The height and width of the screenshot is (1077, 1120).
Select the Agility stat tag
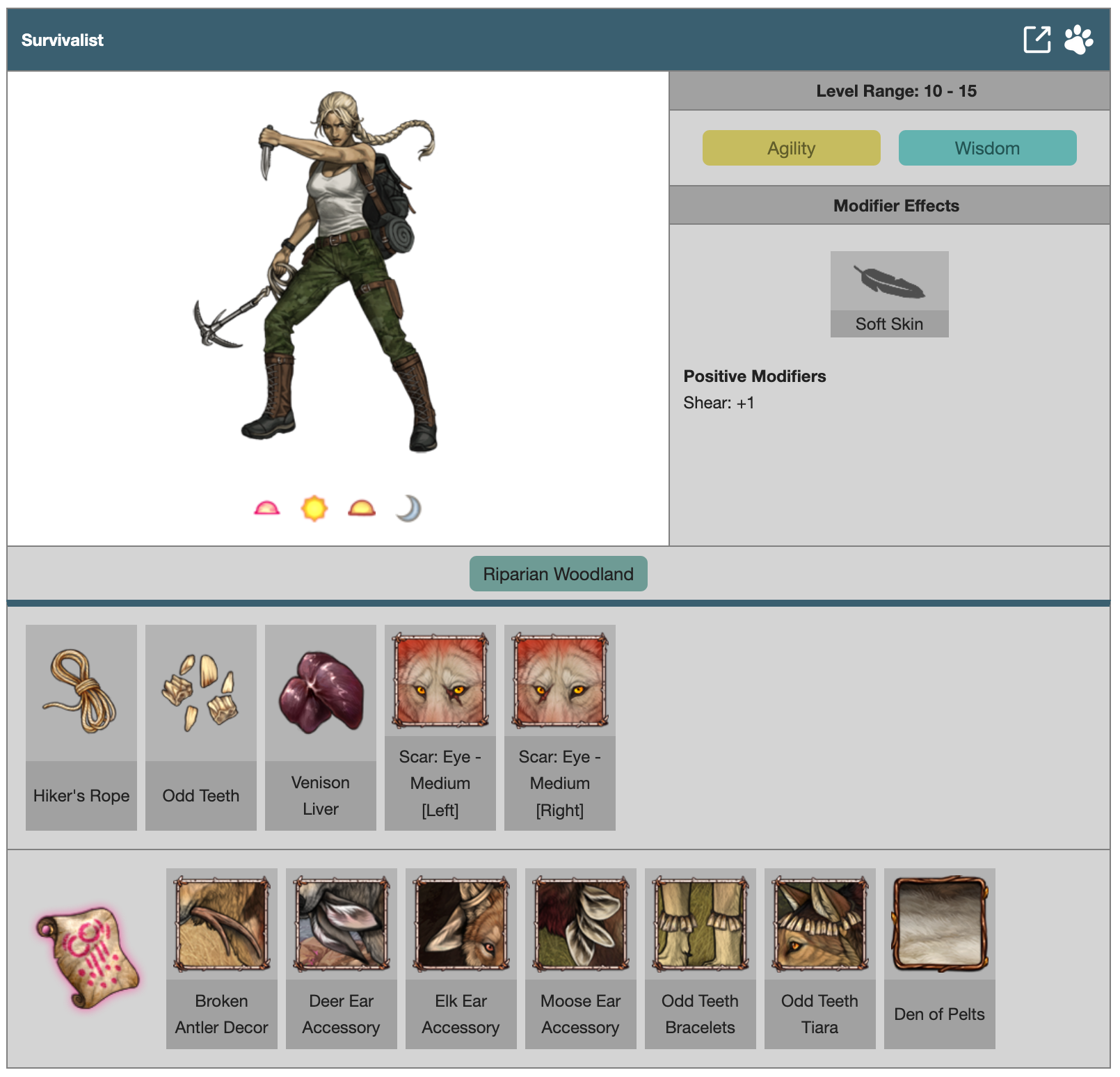pos(791,148)
